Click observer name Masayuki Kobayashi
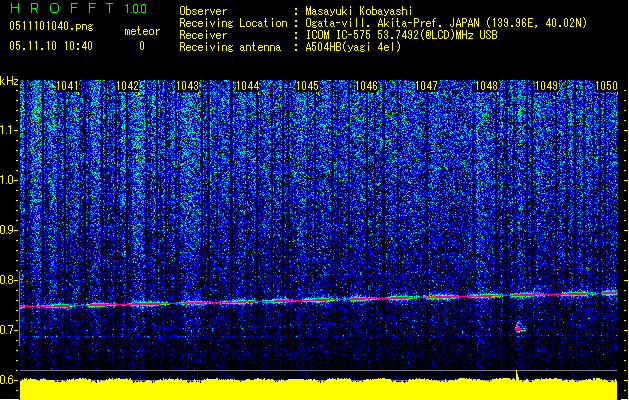Viewport: 629px width, 400px height. (x=358, y=11)
